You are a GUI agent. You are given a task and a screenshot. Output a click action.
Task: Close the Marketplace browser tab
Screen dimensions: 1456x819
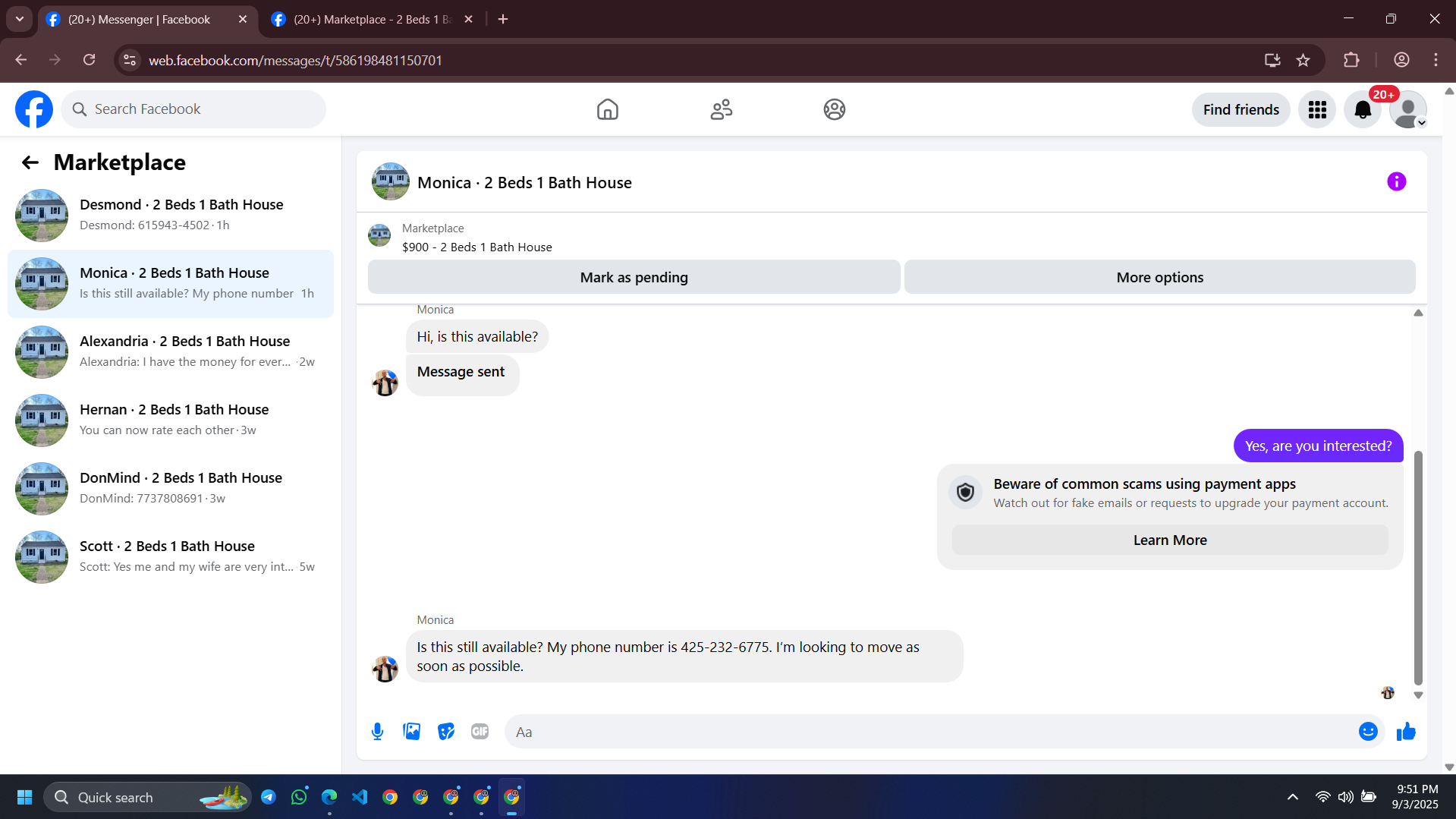(x=468, y=20)
